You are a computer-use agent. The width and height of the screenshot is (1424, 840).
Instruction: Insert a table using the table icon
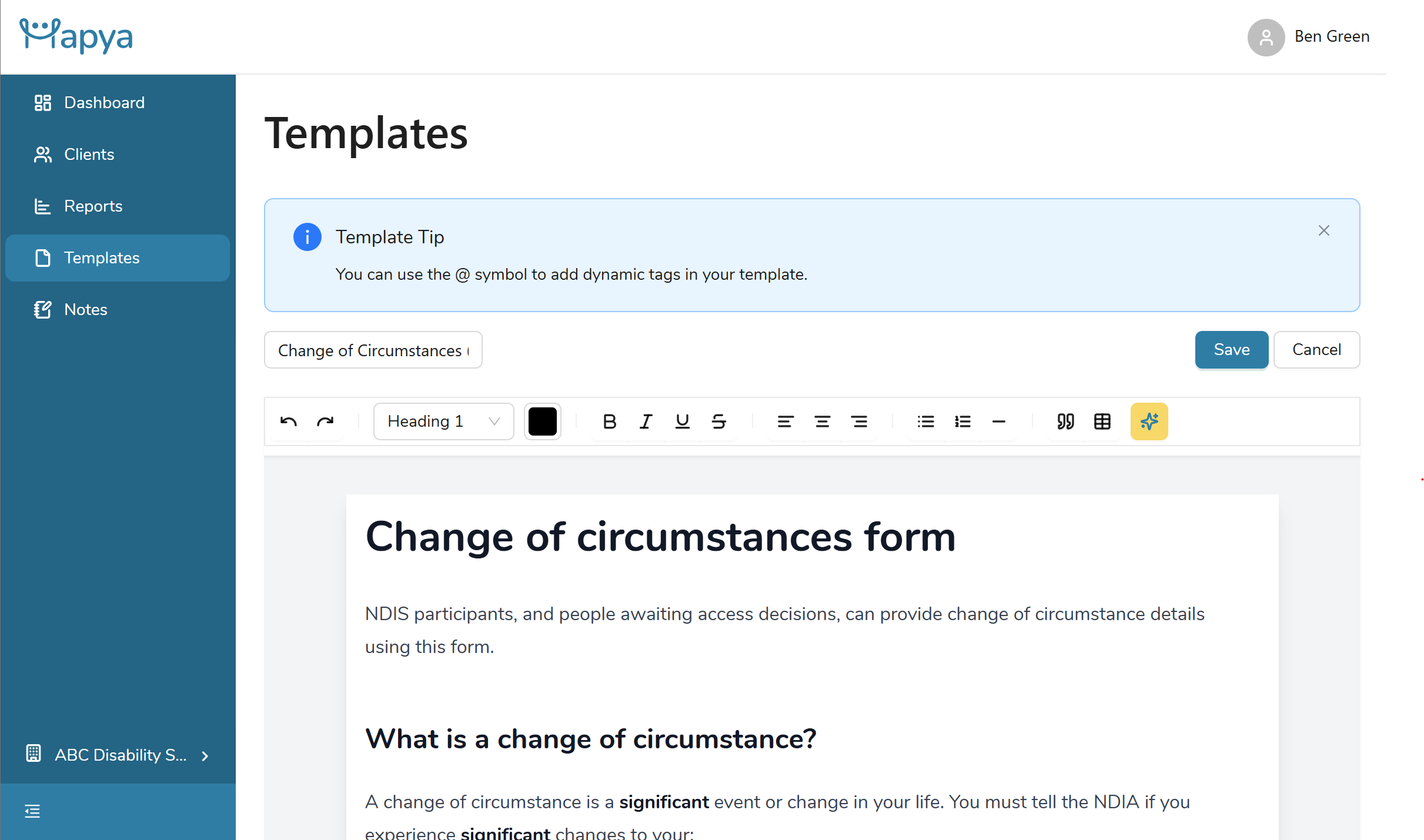tap(1102, 421)
